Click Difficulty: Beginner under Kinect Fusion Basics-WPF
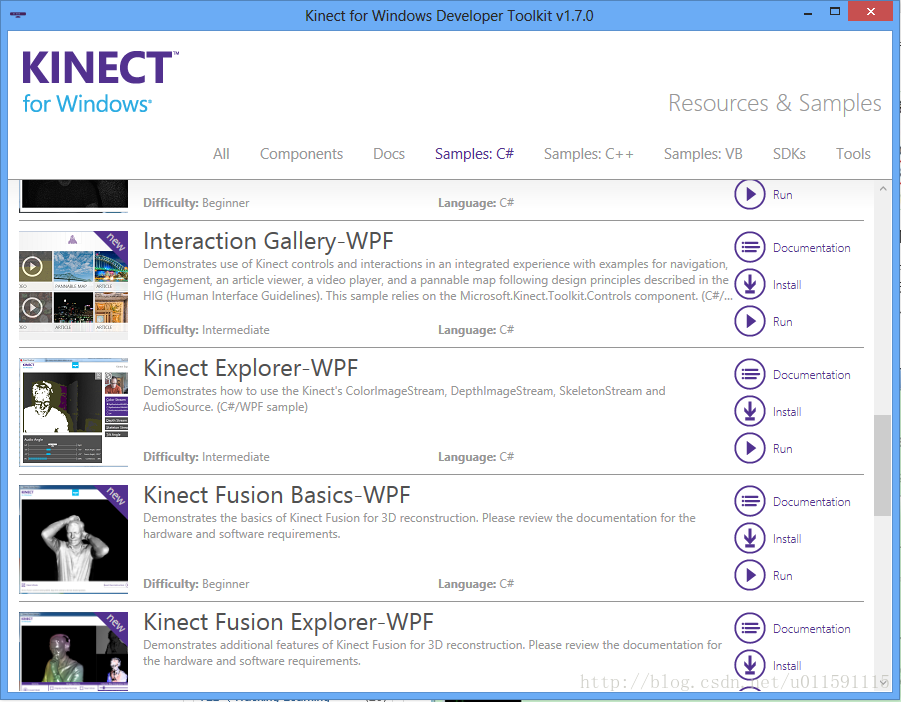The width and height of the screenshot is (901, 702). click(x=196, y=584)
